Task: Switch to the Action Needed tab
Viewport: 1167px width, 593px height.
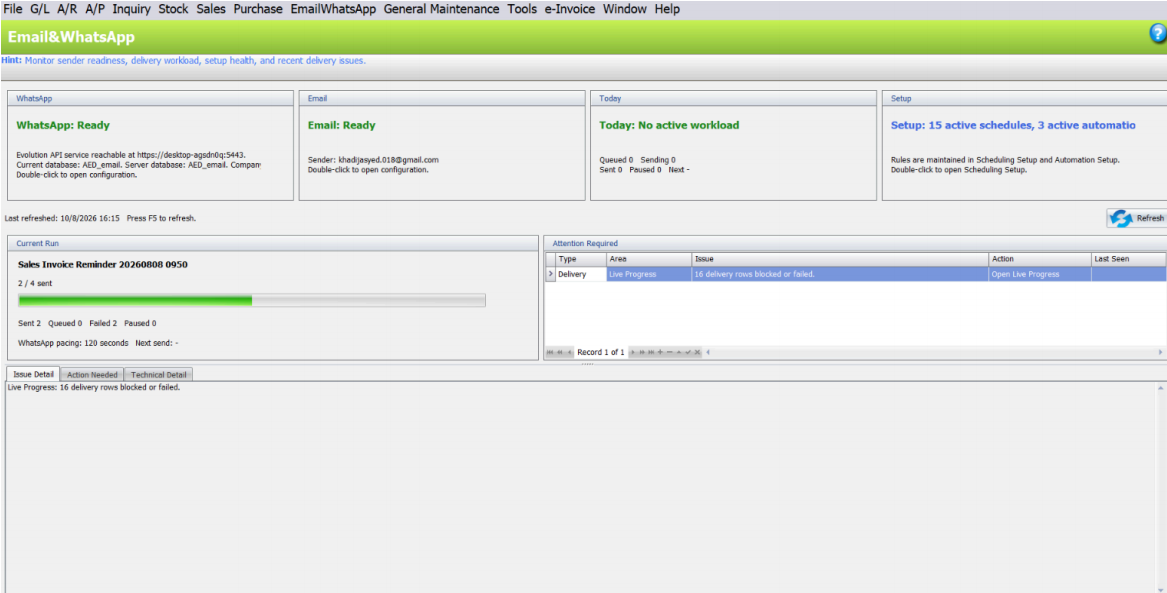Action: (92, 374)
